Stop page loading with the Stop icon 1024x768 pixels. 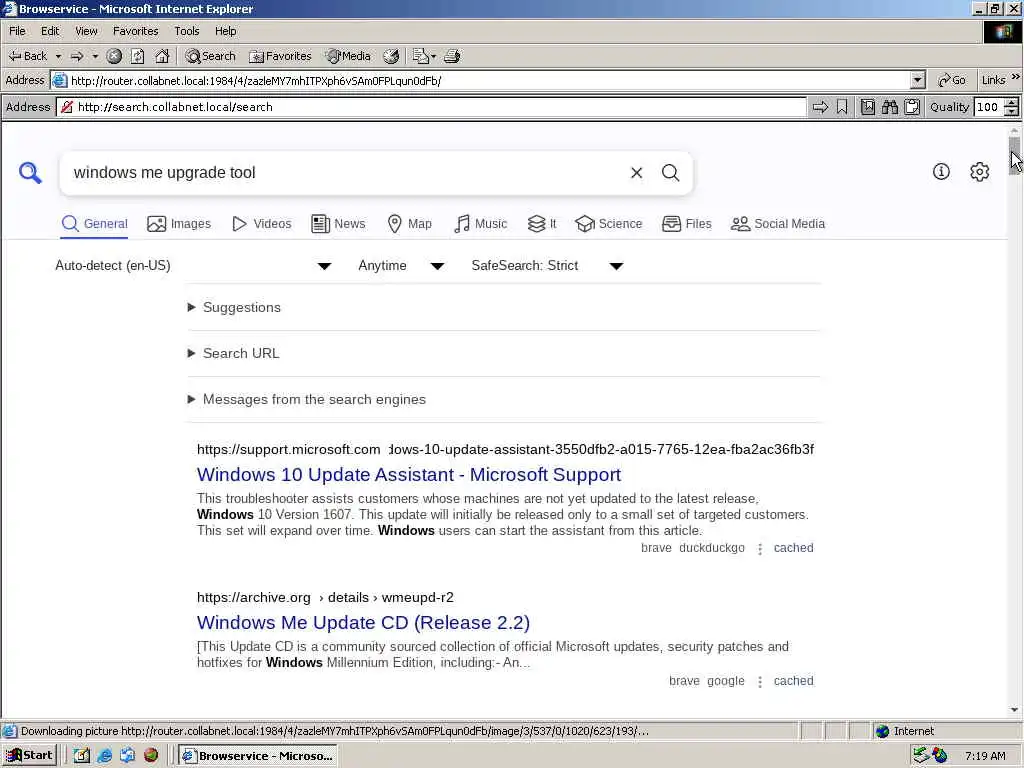tap(114, 56)
